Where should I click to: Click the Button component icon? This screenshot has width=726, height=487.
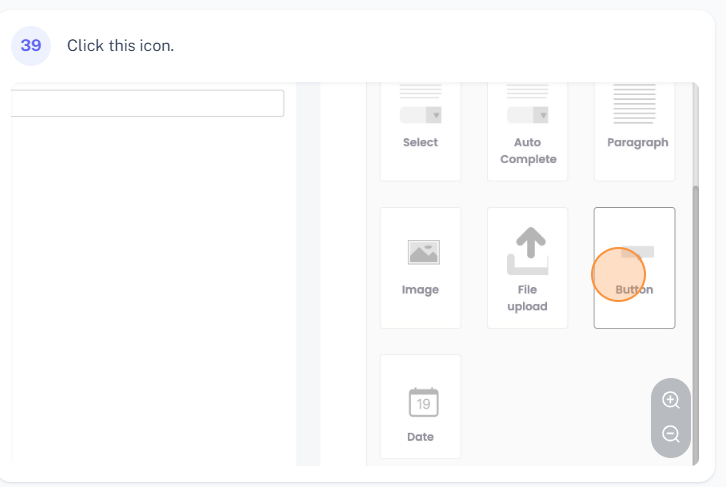(x=637, y=252)
